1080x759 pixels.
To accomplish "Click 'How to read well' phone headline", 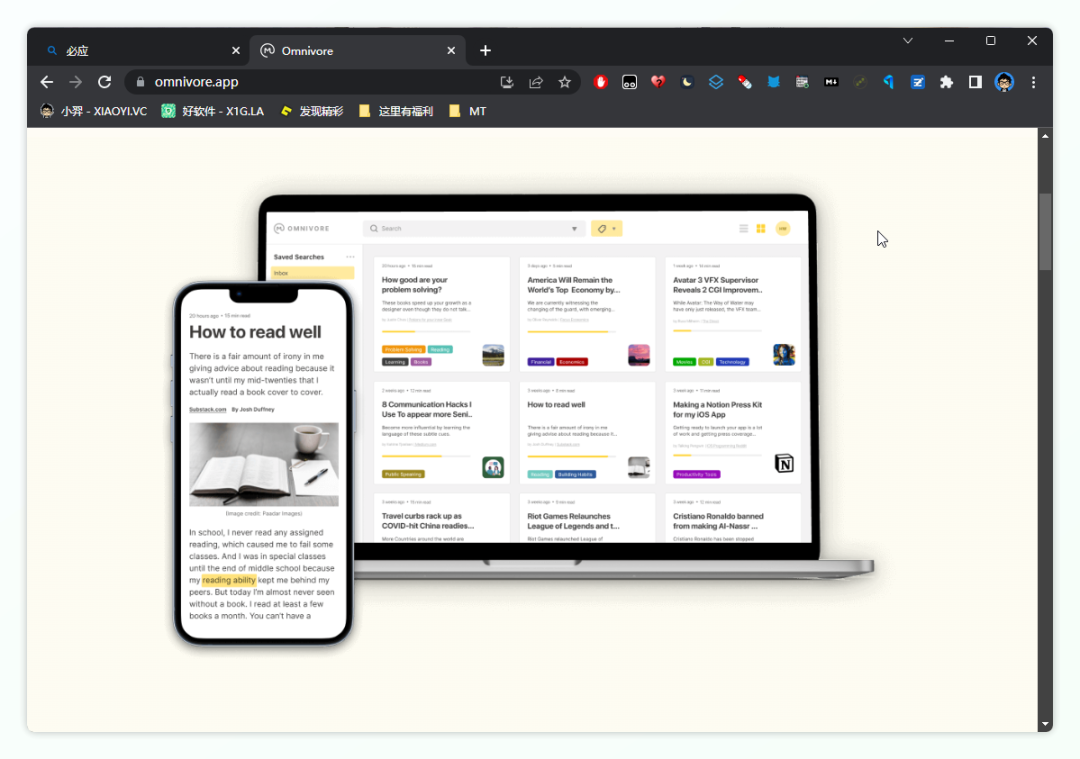I will click(x=255, y=332).
